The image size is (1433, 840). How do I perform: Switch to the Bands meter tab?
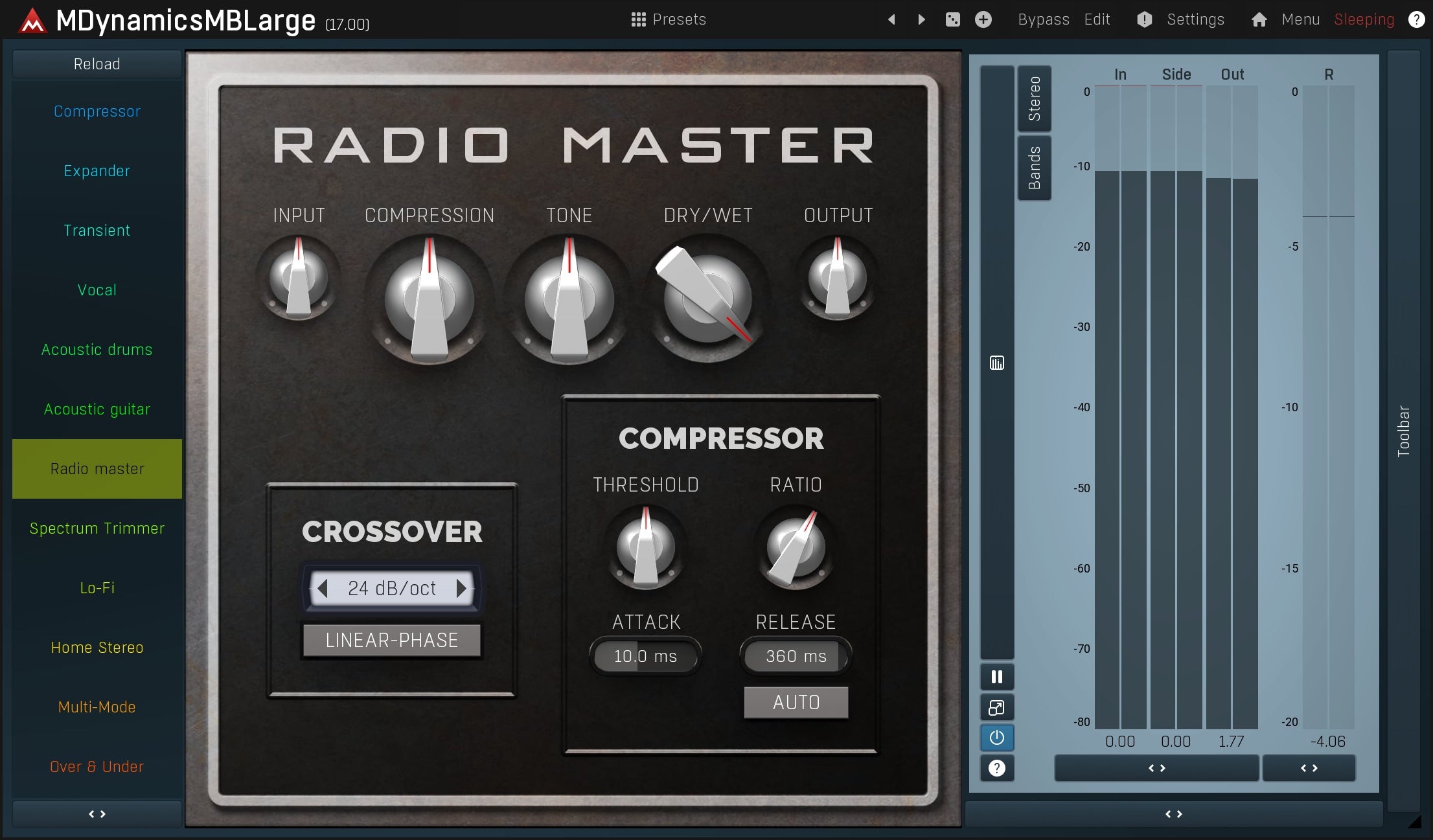coord(1034,168)
